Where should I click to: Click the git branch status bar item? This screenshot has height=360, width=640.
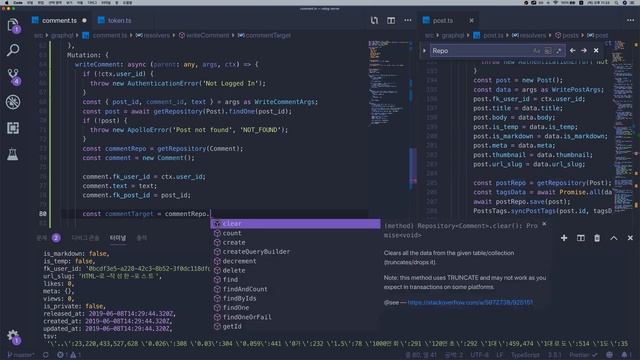[21, 355]
